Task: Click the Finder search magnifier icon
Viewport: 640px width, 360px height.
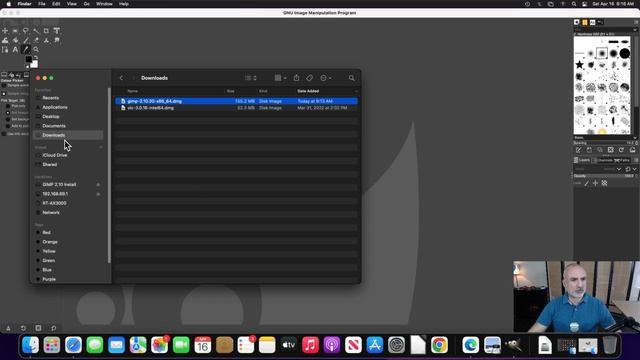Action: tap(351, 78)
